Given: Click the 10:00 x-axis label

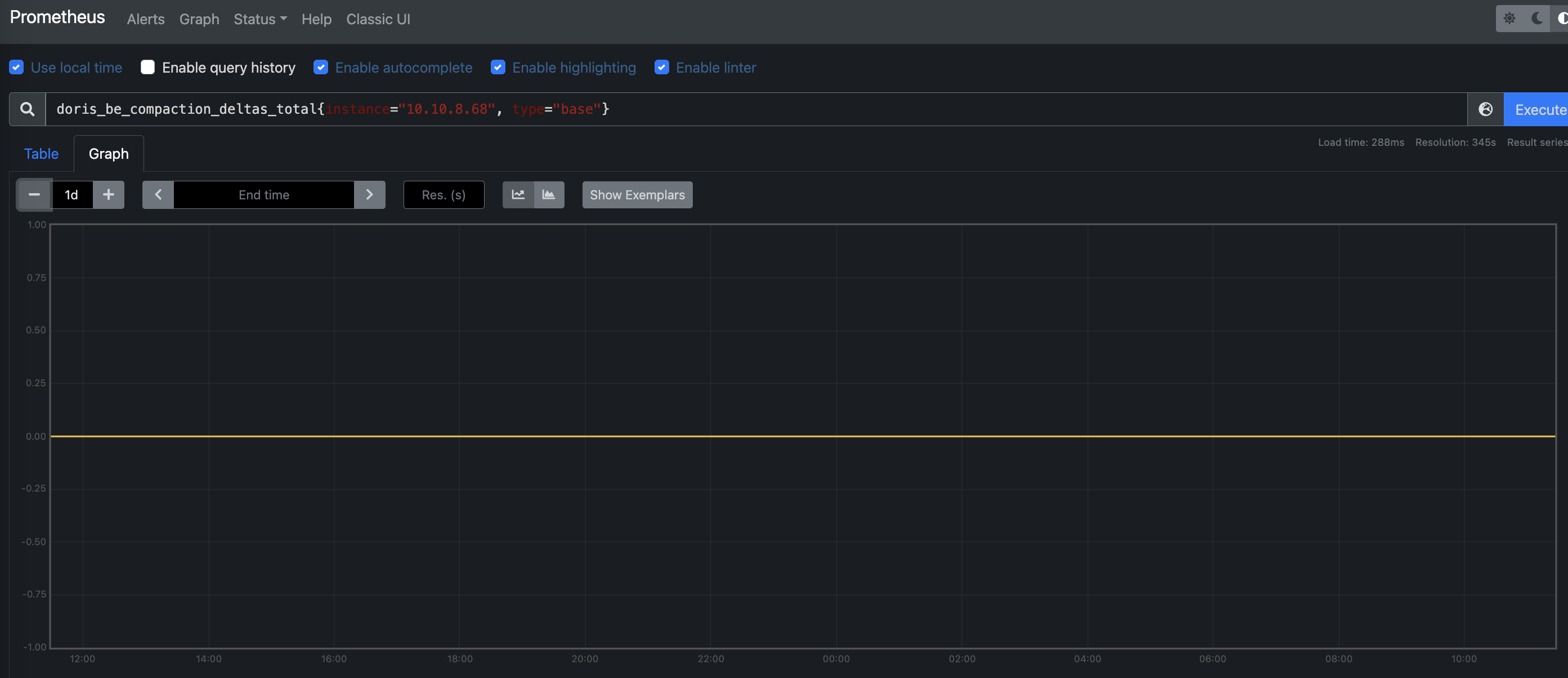Looking at the screenshot, I should point(1463,659).
